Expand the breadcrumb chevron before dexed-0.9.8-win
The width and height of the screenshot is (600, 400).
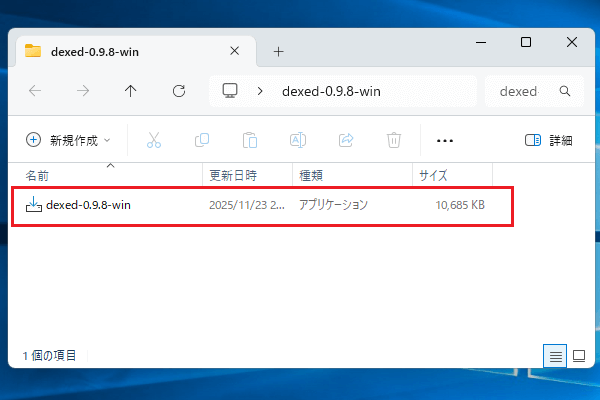tap(260, 91)
